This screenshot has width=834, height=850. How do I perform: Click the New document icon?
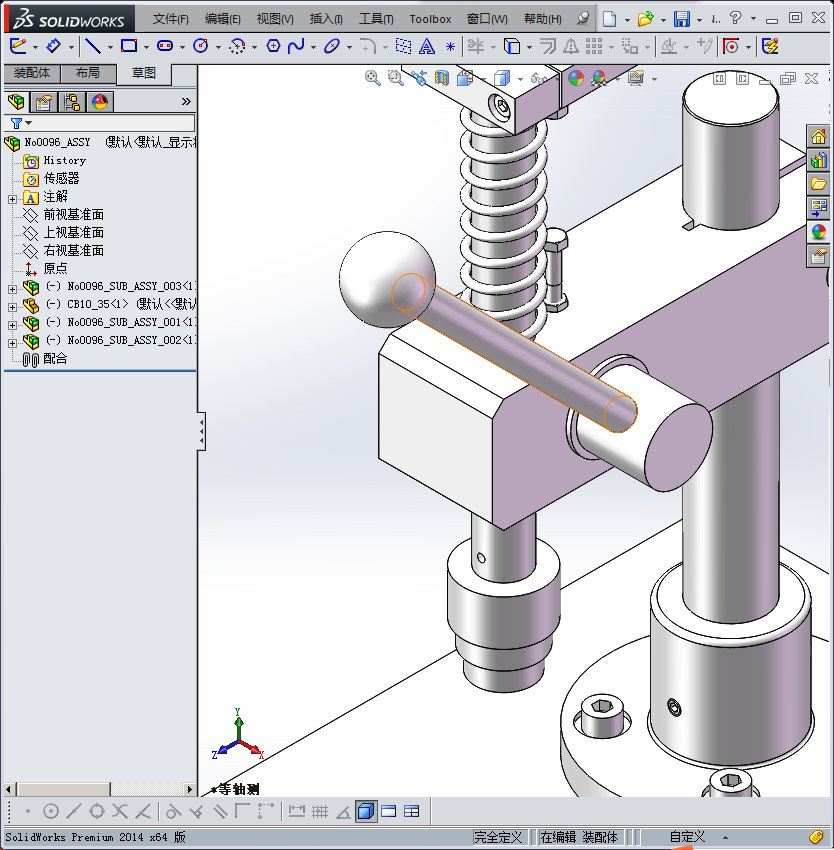point(610,19)
